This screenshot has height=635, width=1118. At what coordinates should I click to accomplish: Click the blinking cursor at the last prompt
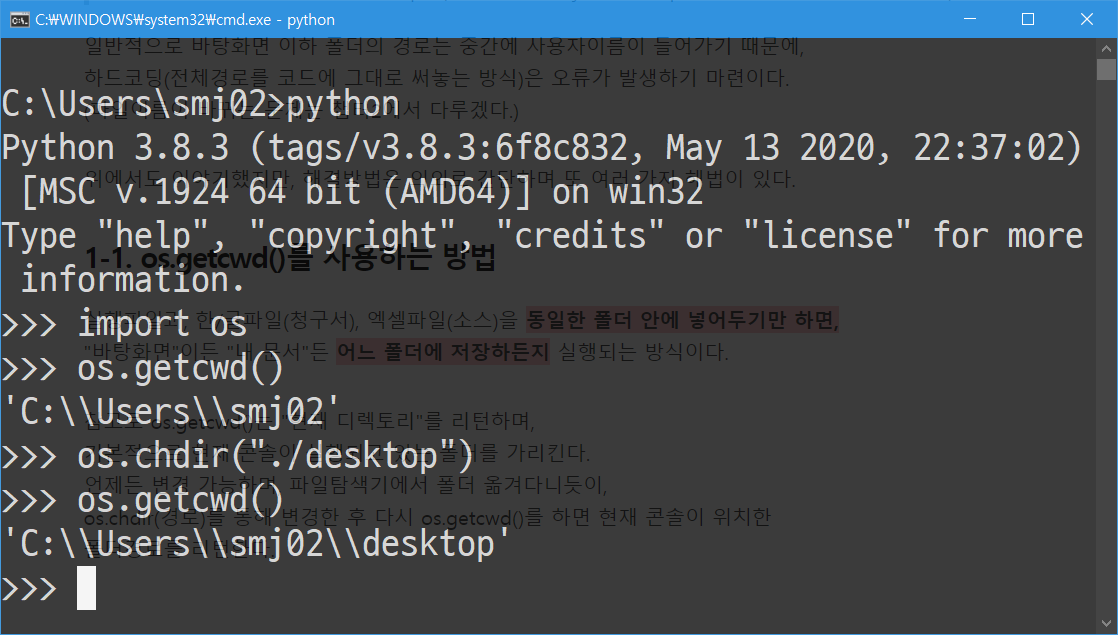point(86,588)
